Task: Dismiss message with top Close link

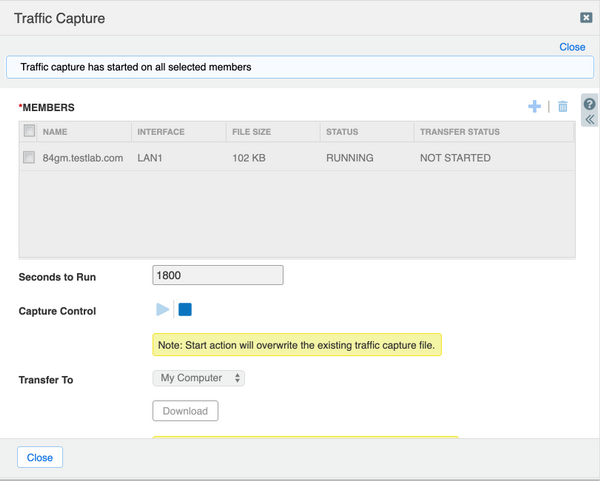Action: (572, 47)
